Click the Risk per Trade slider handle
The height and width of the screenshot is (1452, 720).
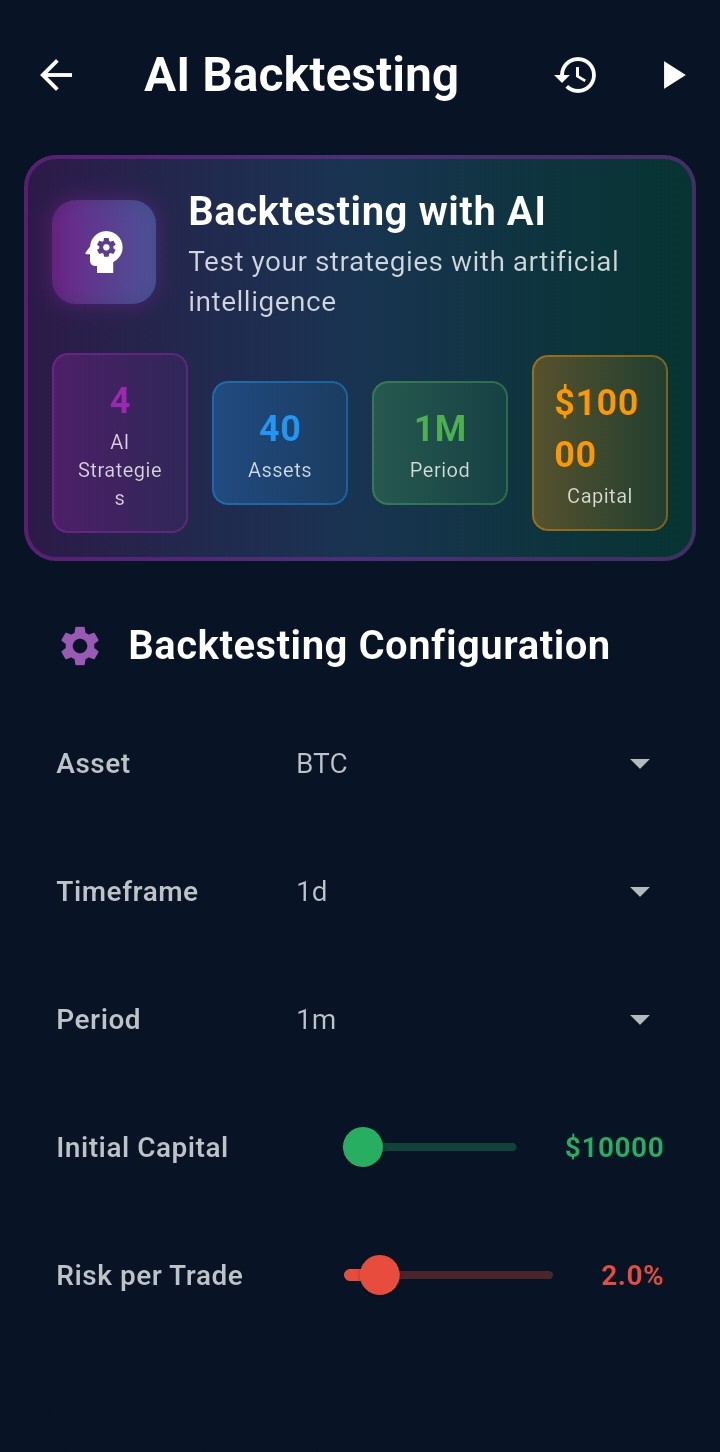[x=379, y=1275]
